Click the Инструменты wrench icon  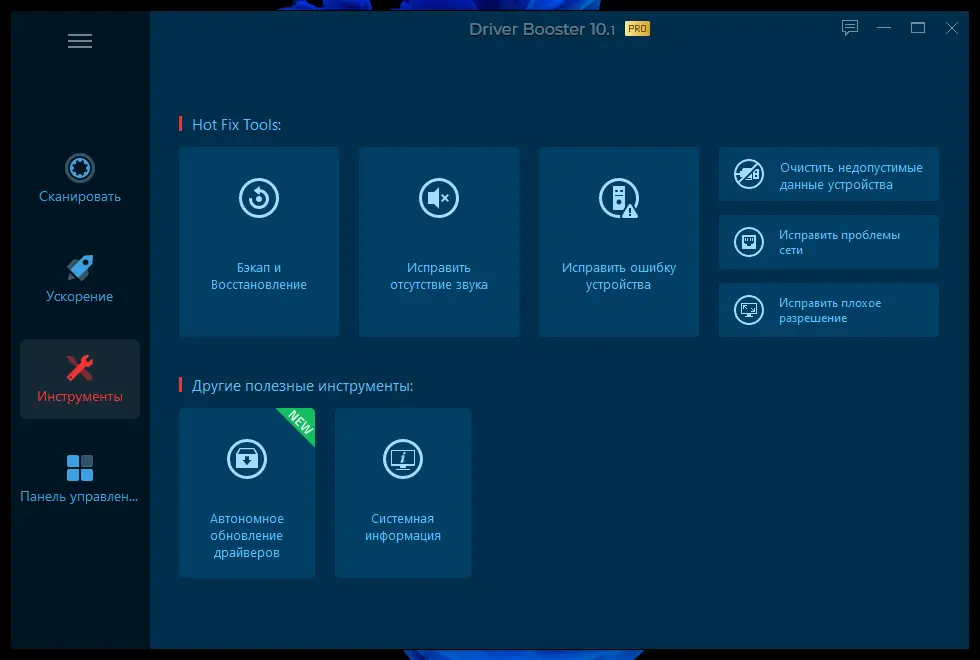pos(80,368)
